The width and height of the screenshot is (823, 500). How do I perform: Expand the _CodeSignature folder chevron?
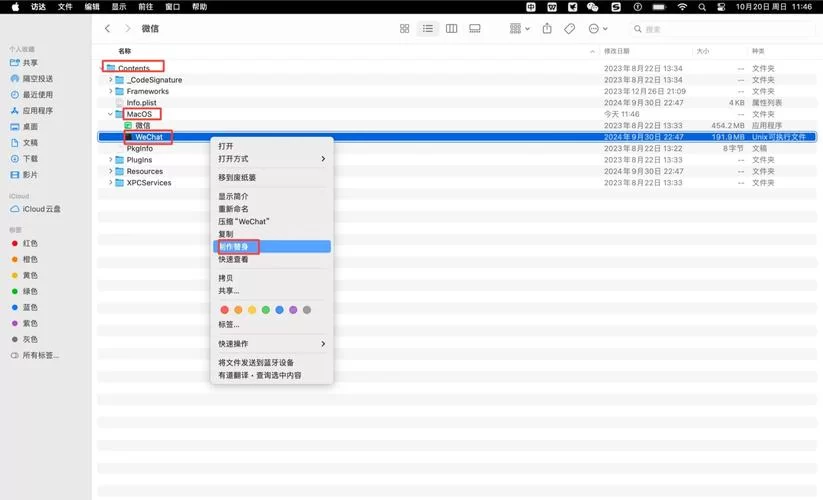click(110, 80)
